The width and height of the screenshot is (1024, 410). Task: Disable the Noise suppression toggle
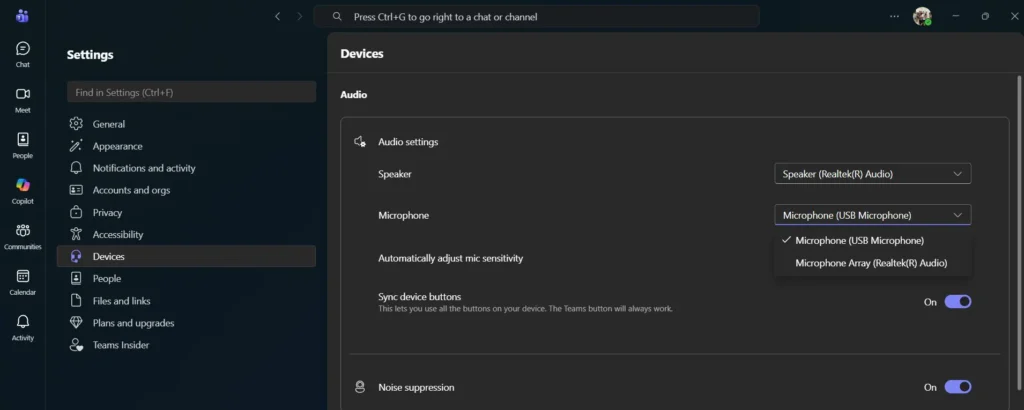point(958,387)
